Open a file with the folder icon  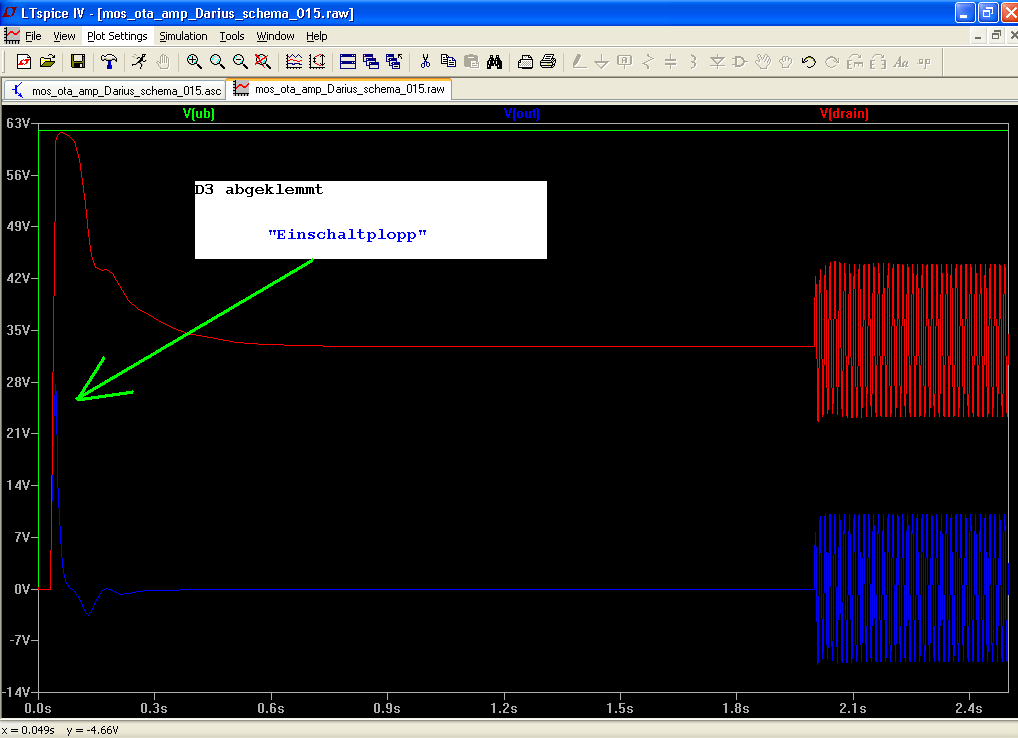pyautogui.click(x=47, y=62)
